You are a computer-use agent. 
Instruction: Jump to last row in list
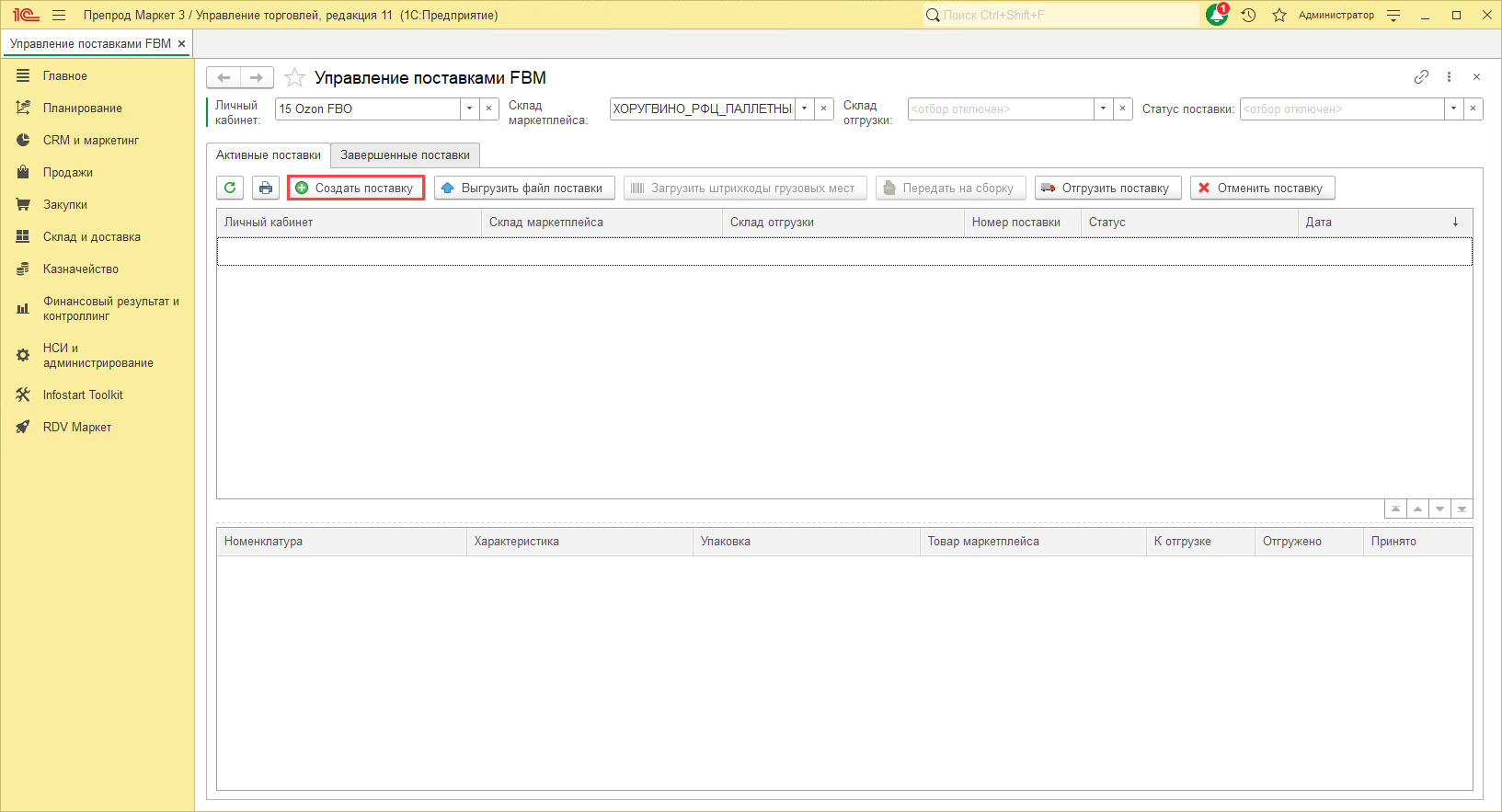(1462, 509)
